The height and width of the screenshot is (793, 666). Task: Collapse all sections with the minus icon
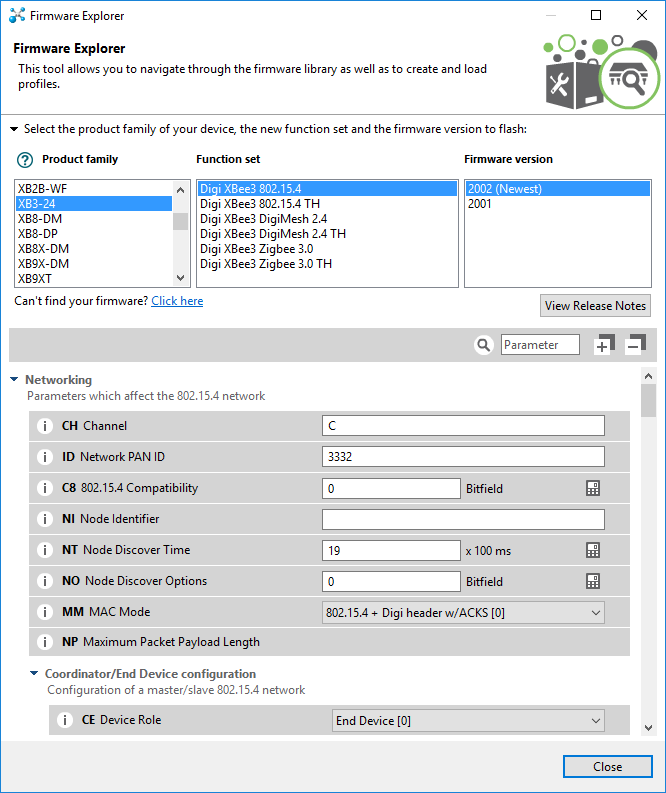click(x=636, y=344)
